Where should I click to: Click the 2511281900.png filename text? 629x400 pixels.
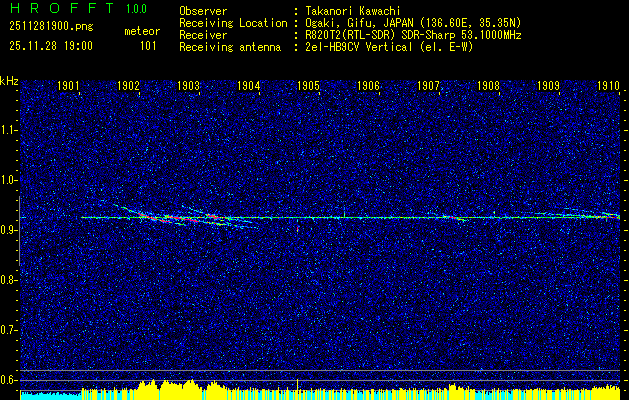pyautogui.click(x=51, y=27)
